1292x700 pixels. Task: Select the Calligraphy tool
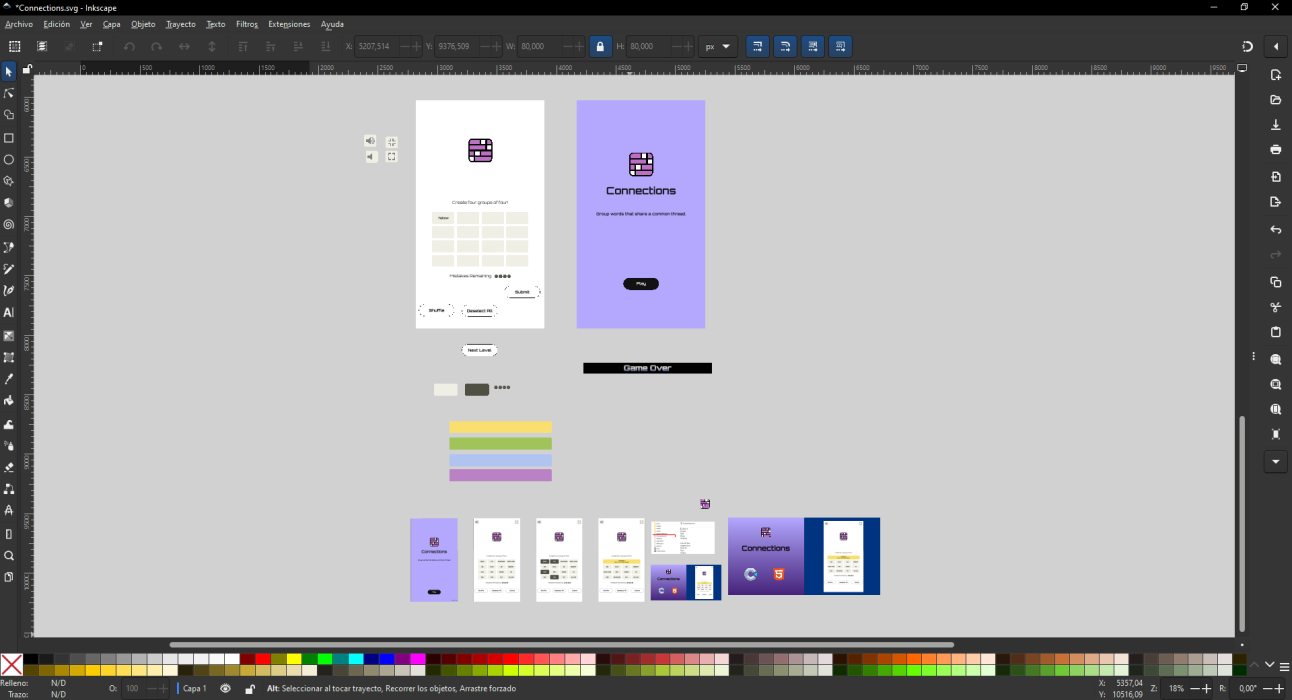pyautogui.click(x=9, y=290)
